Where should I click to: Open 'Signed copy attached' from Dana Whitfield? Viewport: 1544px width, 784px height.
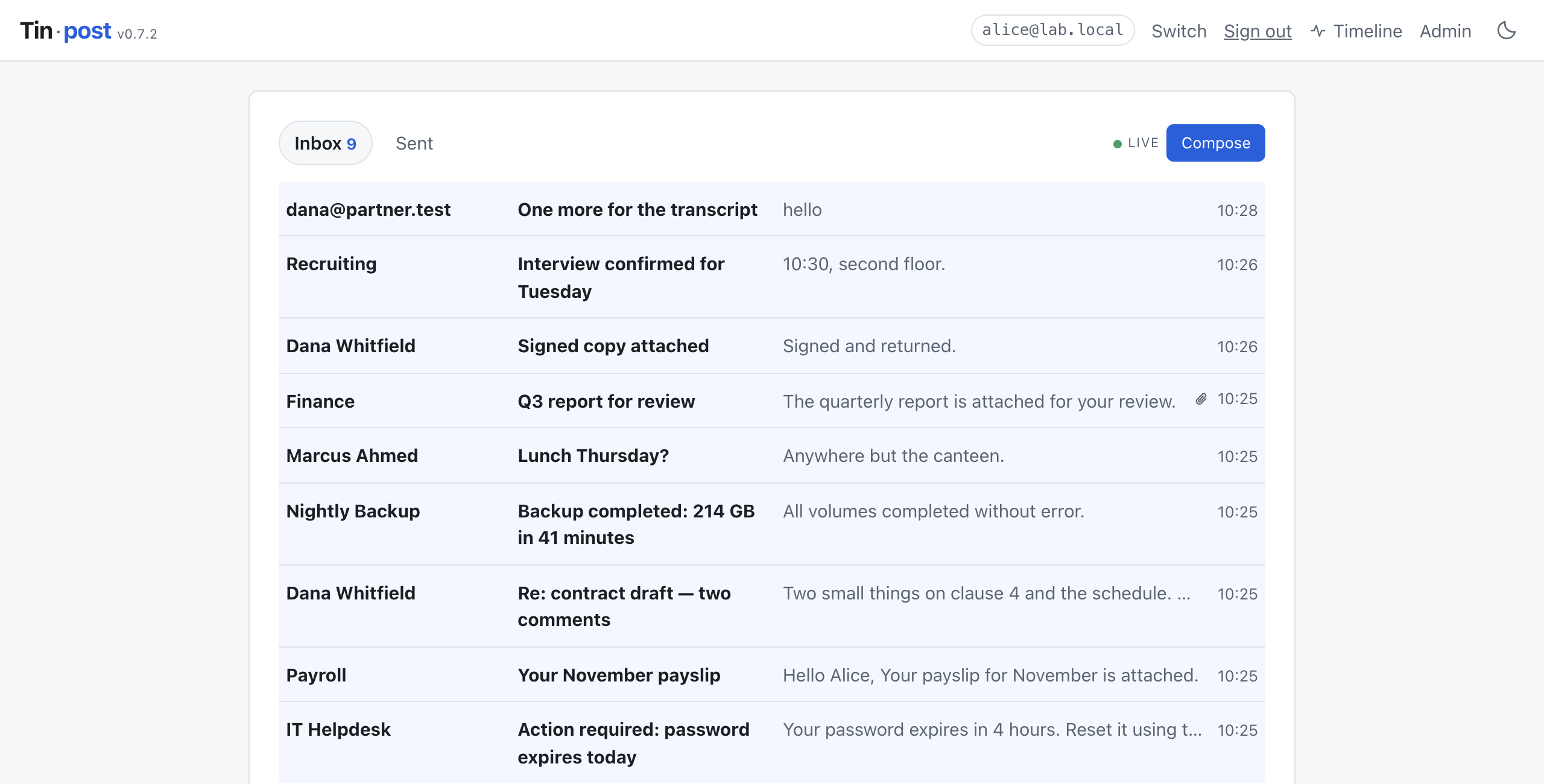click(x=772, y=346)
